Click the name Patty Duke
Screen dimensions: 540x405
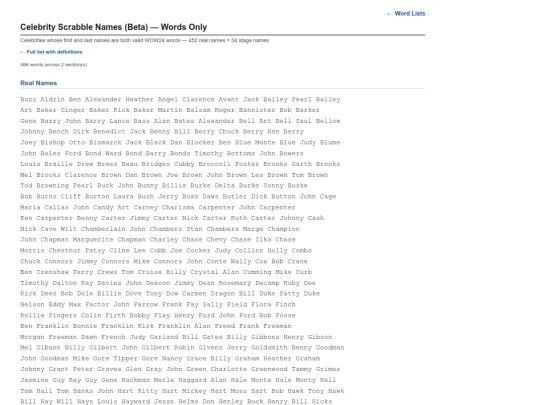click(x=299, y=294)
